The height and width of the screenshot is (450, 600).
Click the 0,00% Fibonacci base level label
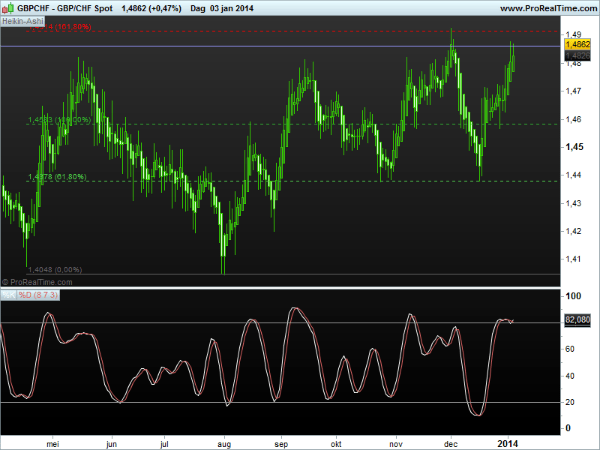[x=53, y=269]
